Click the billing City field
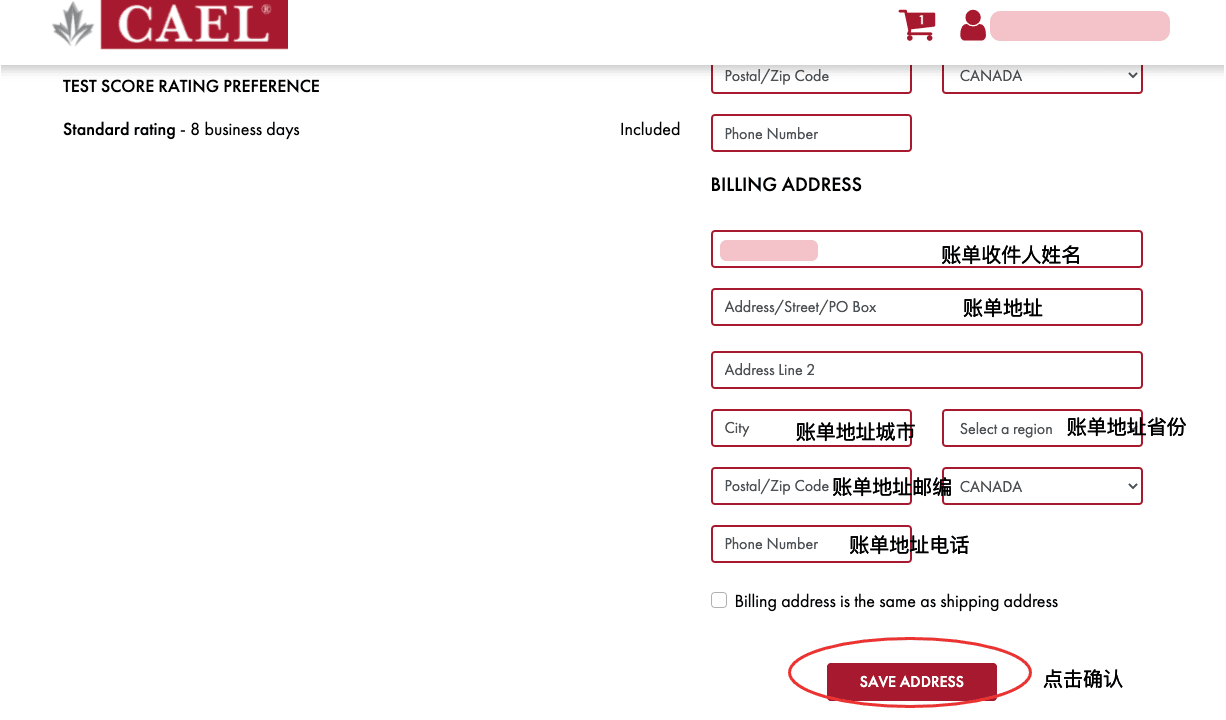Image resolution: width=1226 pixels, height=720 pixels. pos(811,428)
